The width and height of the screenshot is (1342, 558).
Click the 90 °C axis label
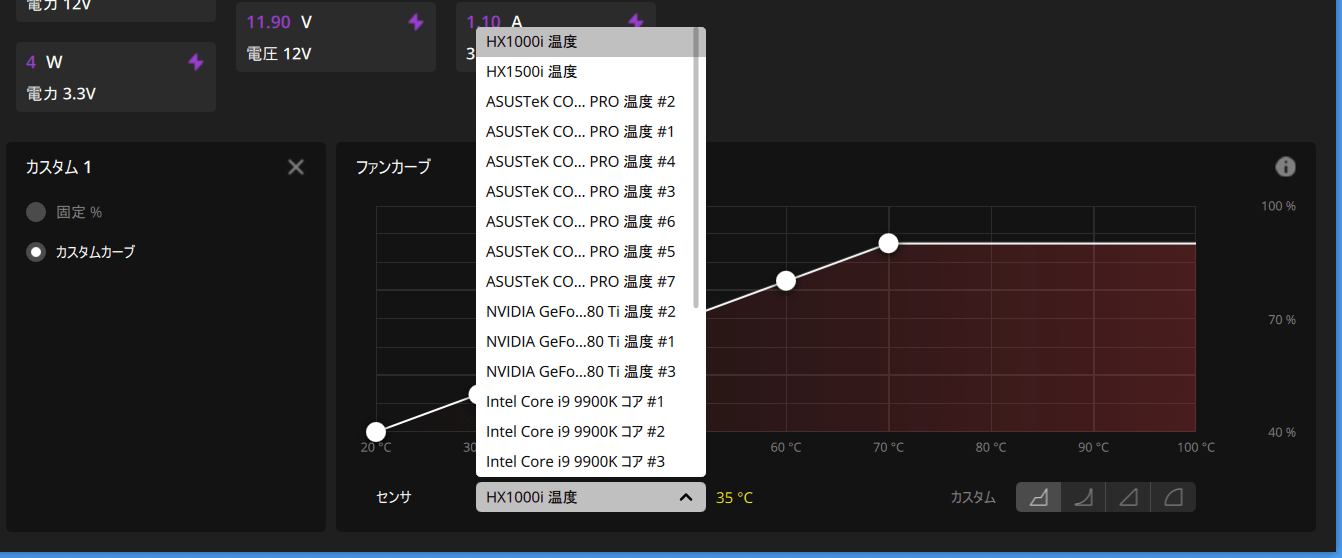[x=1093, y=447]
